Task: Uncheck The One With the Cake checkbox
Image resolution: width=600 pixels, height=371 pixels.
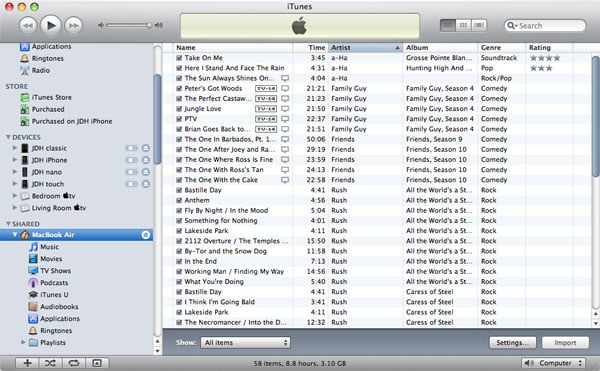Action: pos(179,180)
